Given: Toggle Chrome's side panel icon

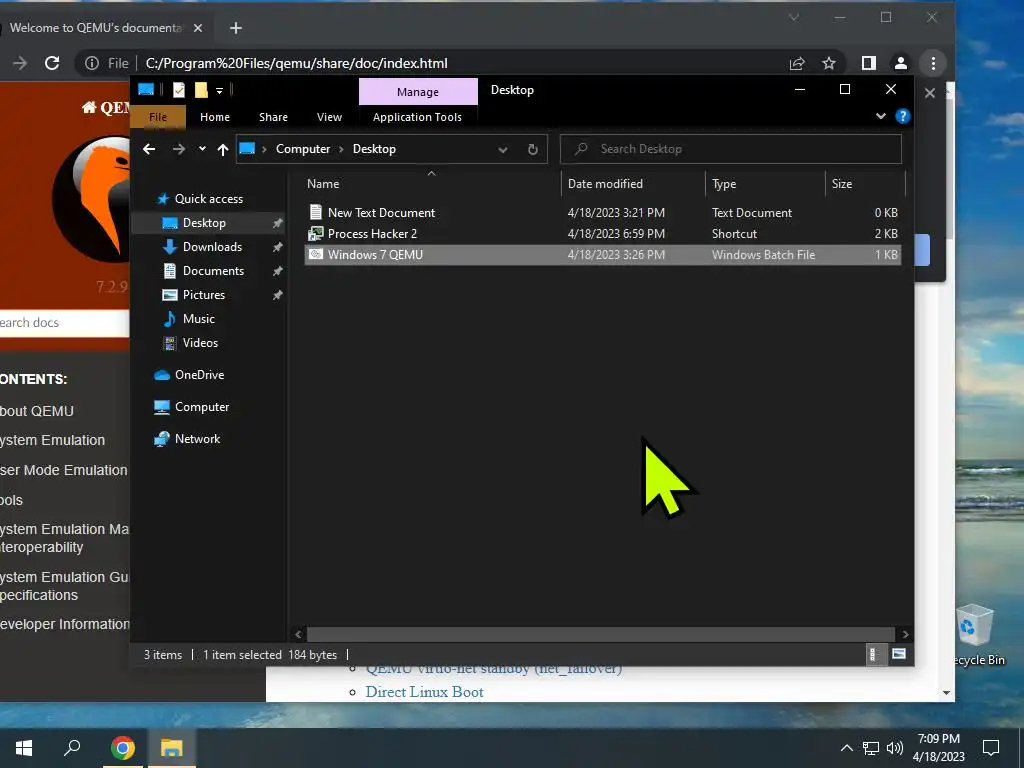Looking at the screenshot, I should click(869, 63).
